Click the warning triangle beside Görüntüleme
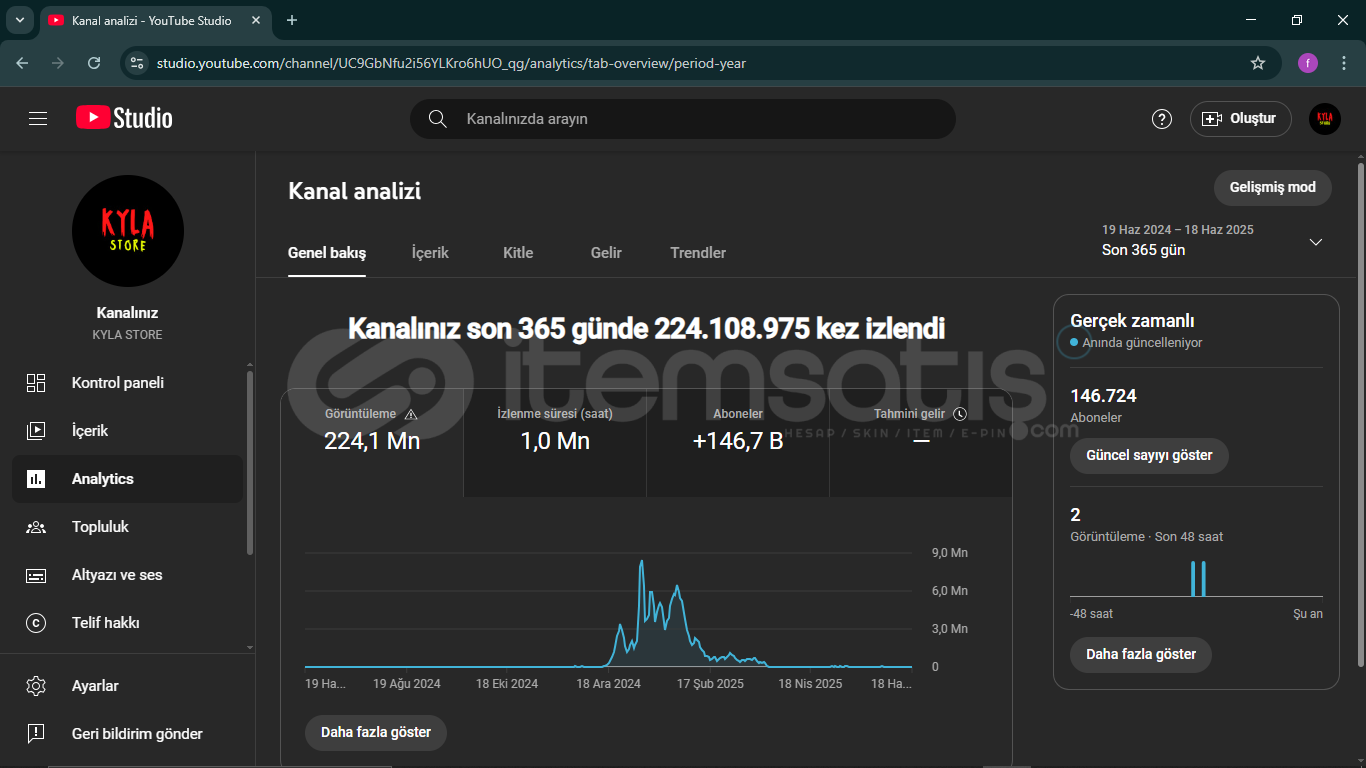The width and height of the screenshot is (1366, 768). point(410,414)
